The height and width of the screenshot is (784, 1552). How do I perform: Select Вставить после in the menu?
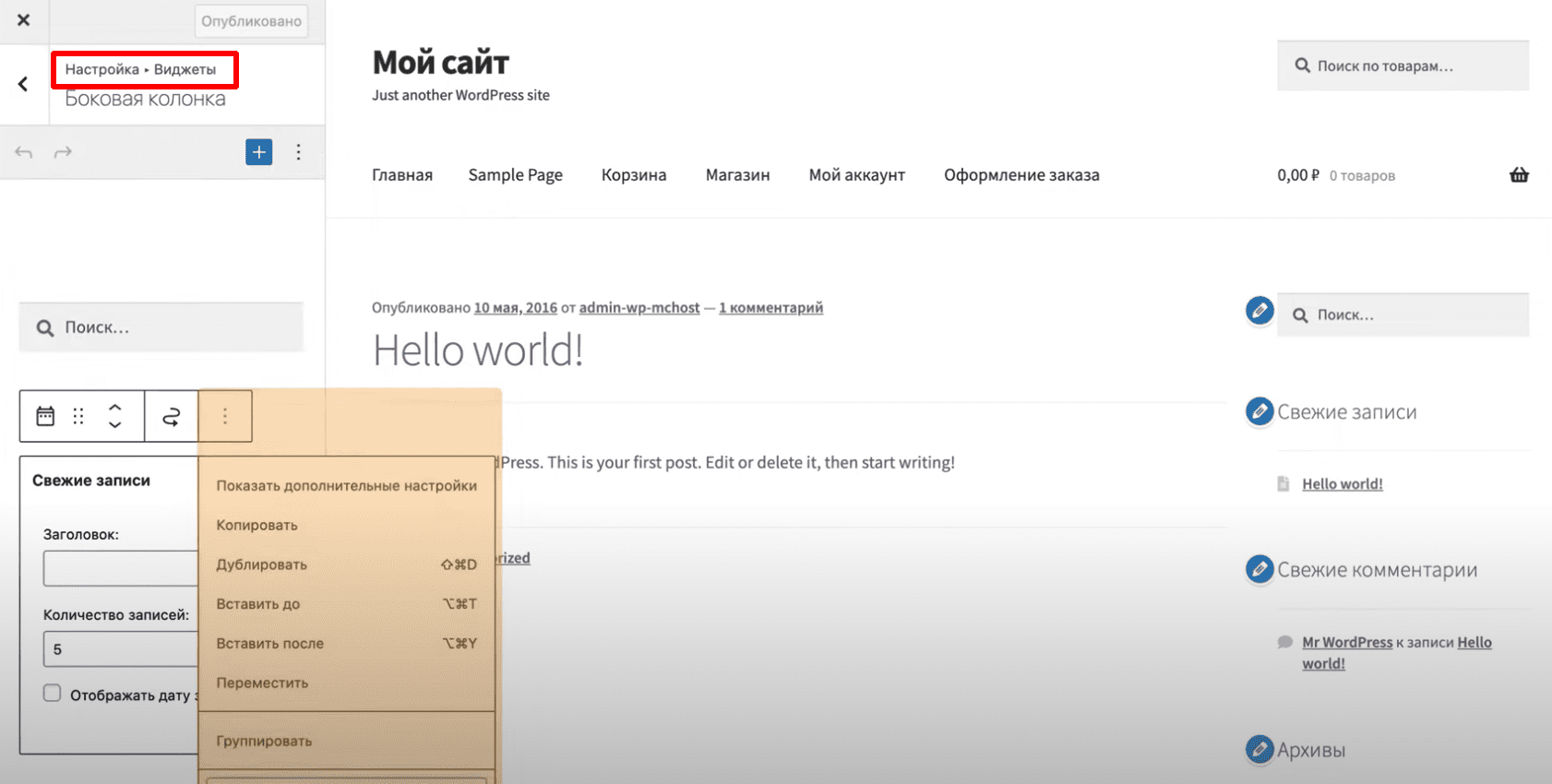point(347,644)
